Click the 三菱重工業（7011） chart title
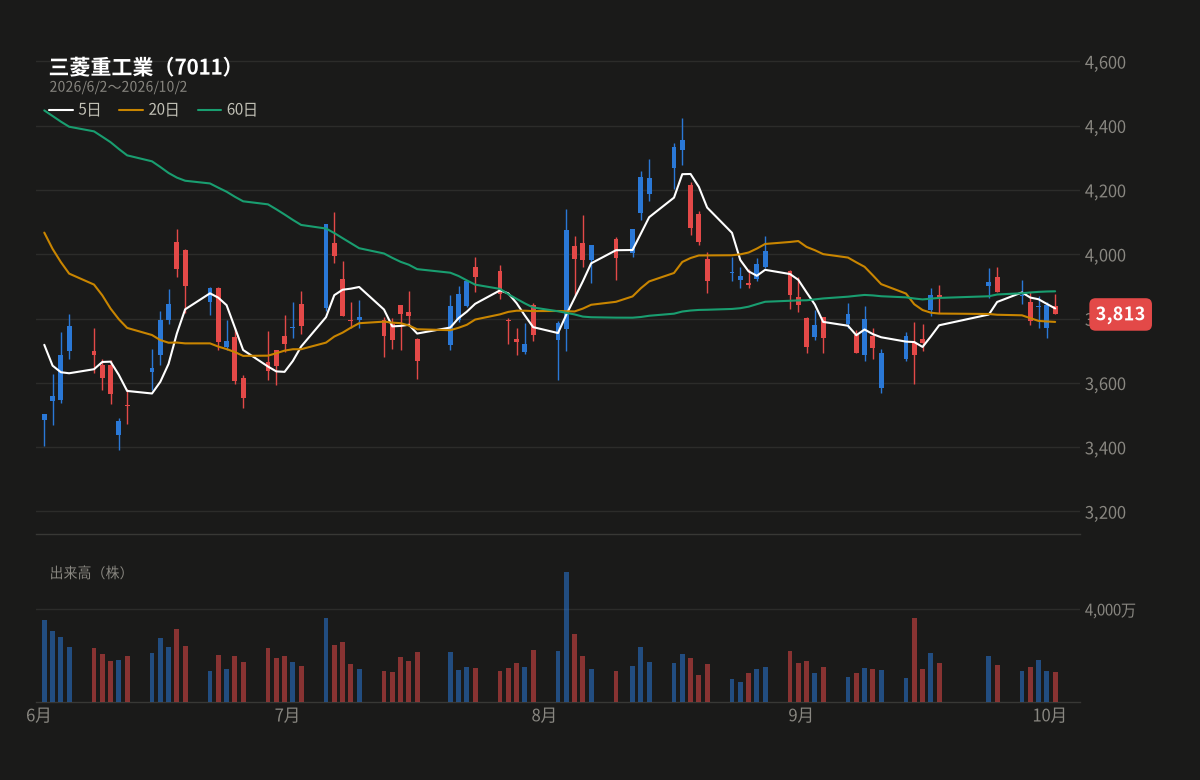This screenshot has height=780, width=1200. [x=141, y=67]
